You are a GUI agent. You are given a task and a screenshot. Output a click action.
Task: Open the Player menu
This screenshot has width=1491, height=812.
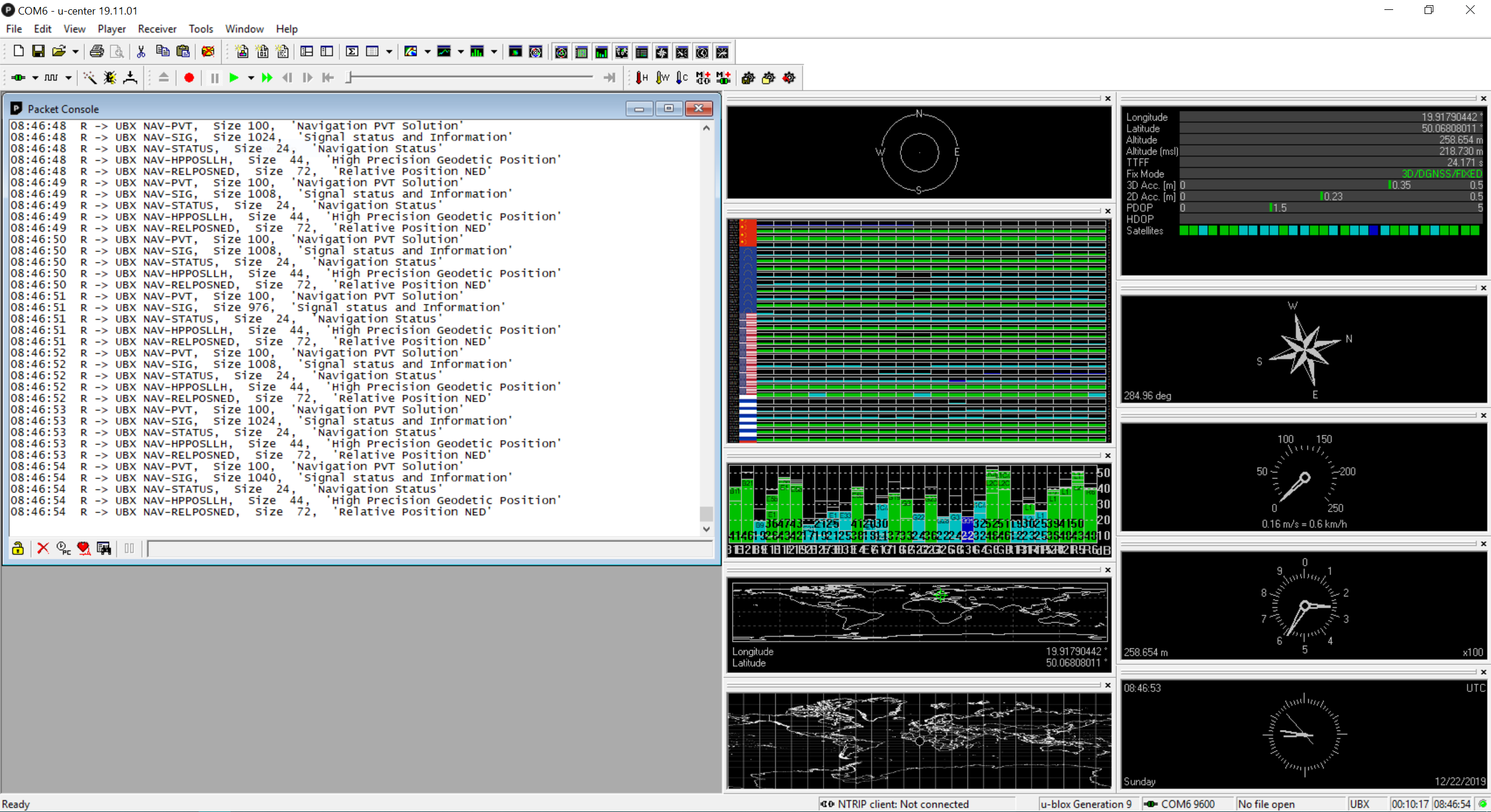pos(112,29)
